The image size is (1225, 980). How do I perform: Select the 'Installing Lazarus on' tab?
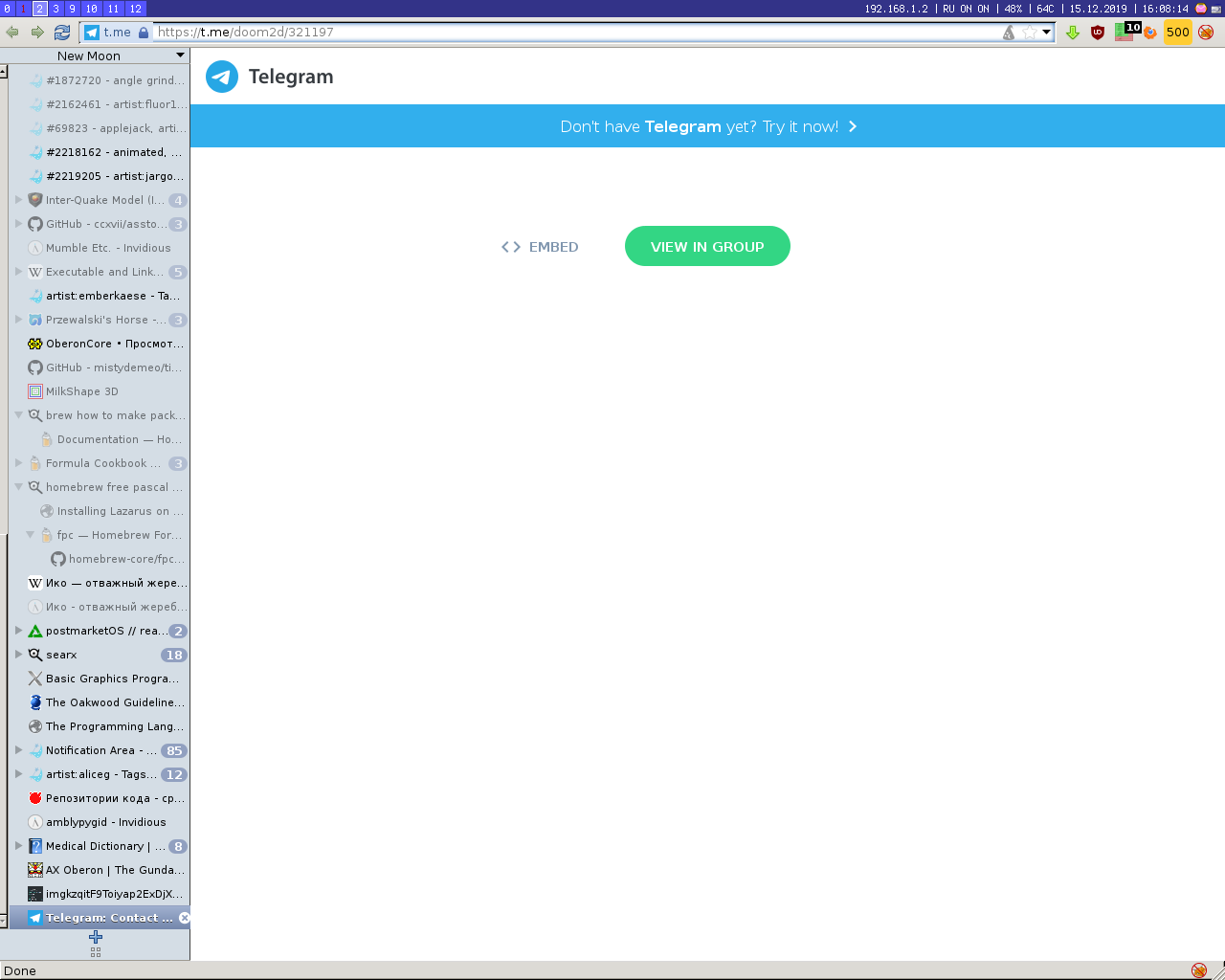click(100, 511)
